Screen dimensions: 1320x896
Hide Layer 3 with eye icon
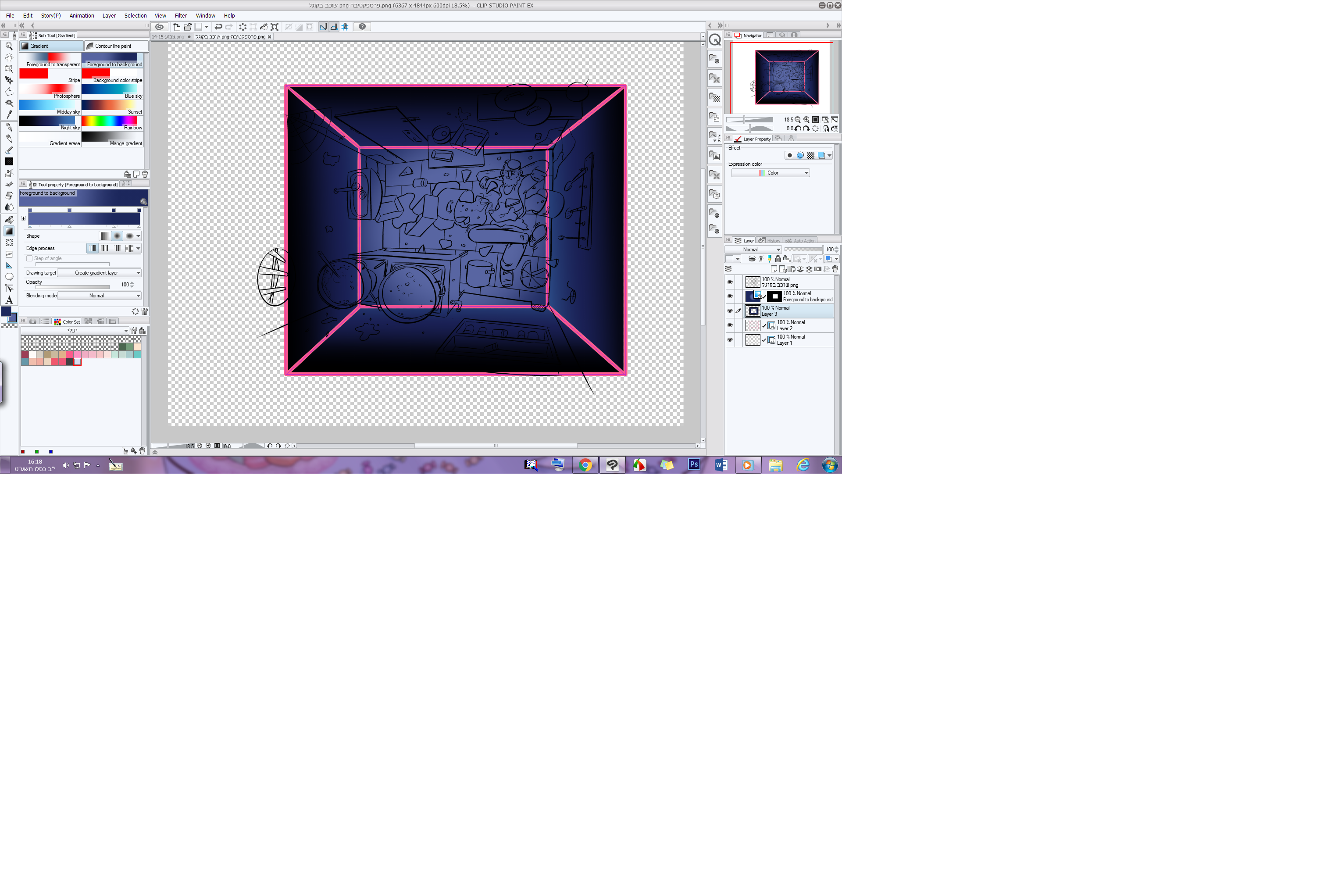click(730, 311)
